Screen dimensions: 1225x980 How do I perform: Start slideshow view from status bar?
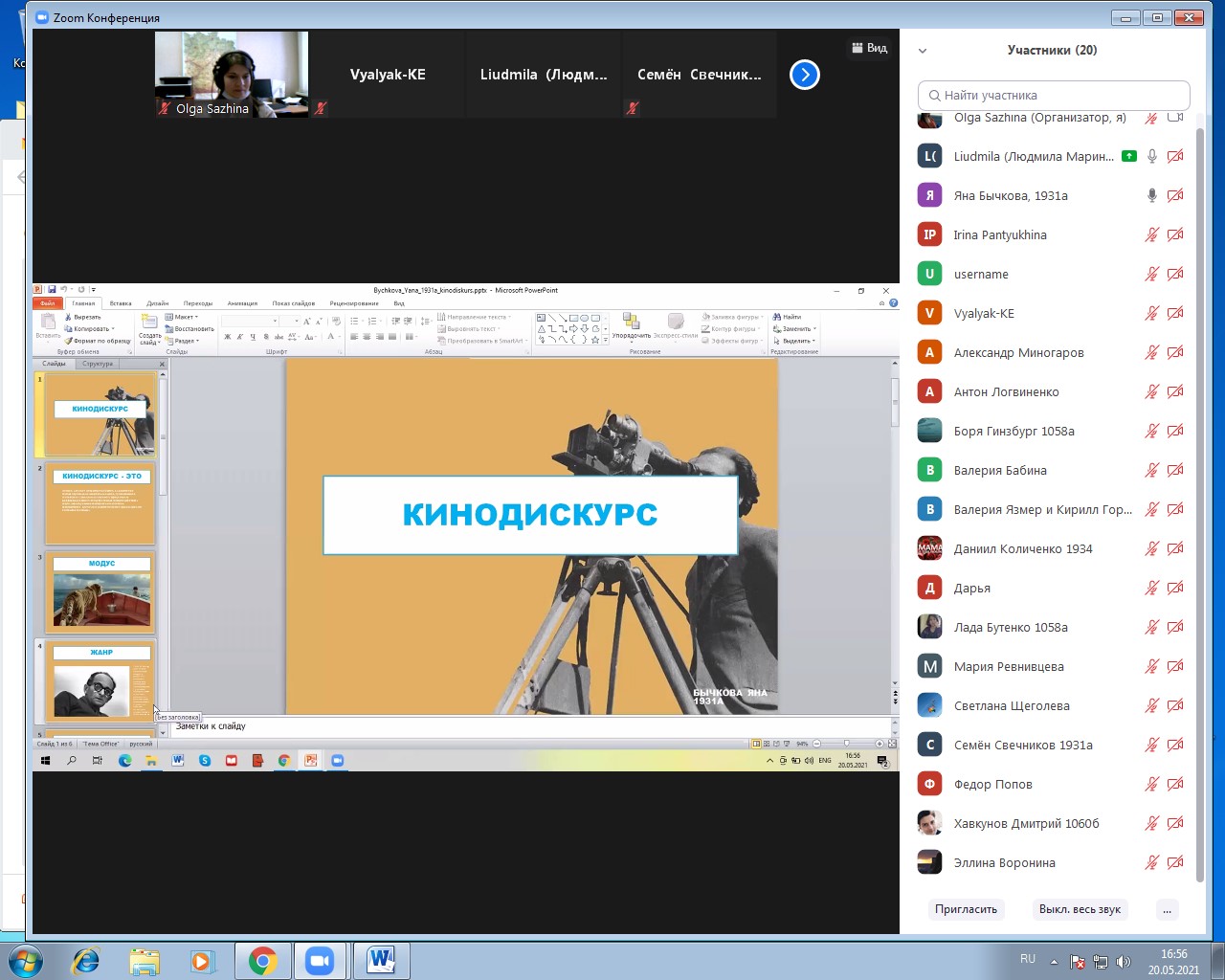786,744
